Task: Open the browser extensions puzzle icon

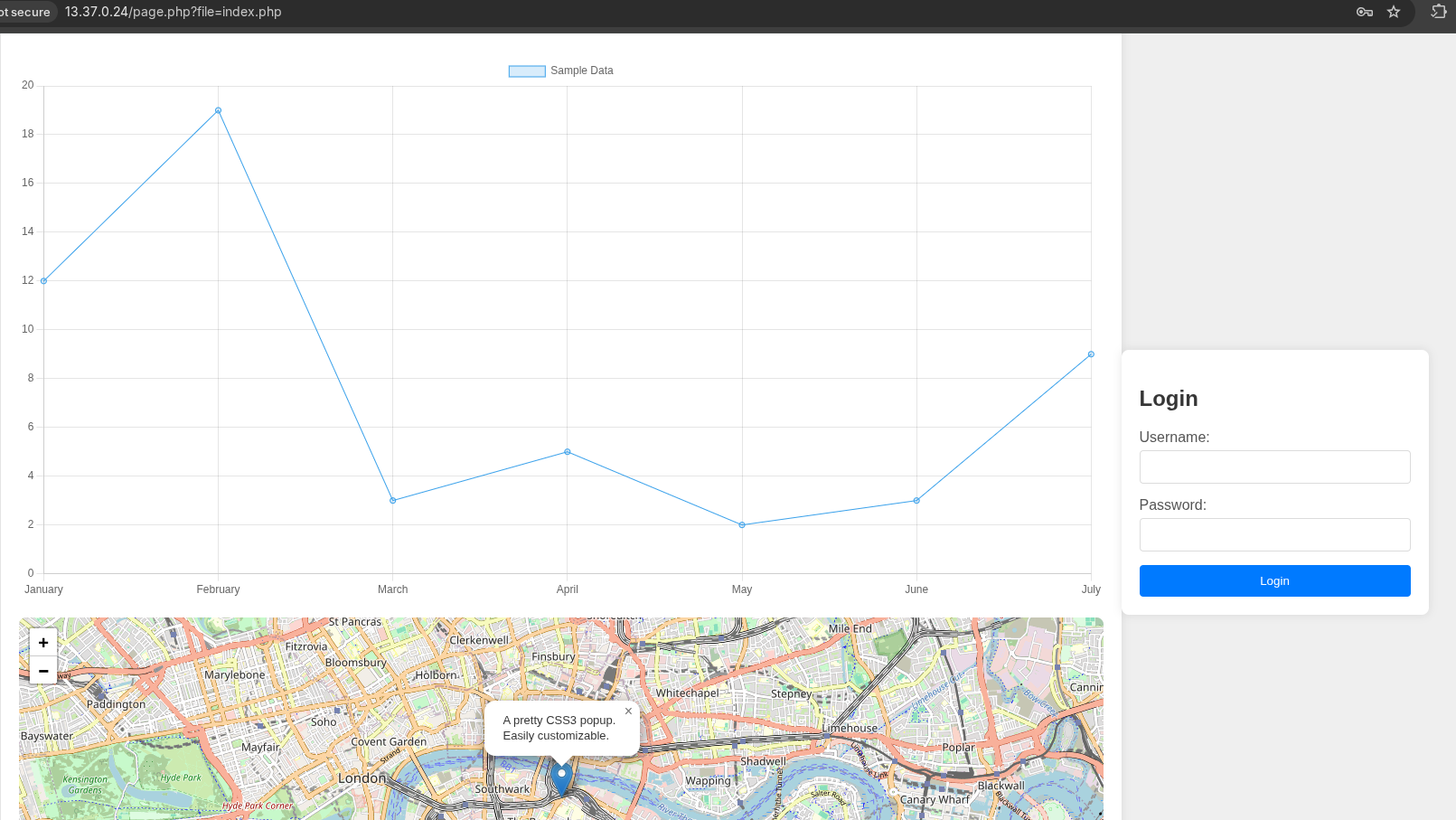Action: click(x=1438, y=12)
